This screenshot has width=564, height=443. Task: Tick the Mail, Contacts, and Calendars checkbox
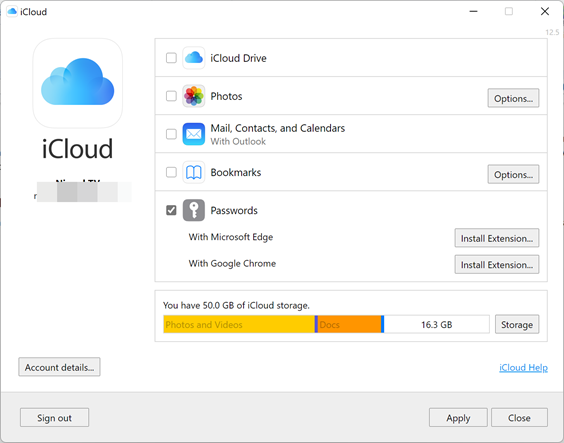tap(171, 134)
